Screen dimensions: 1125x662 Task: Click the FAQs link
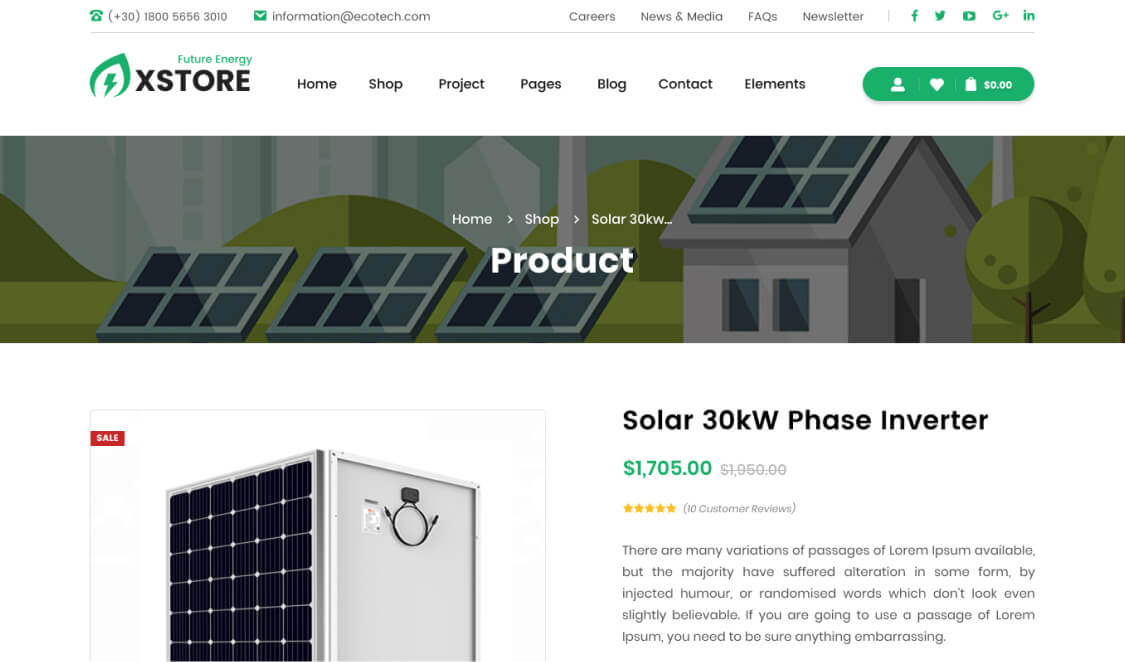[x=762, y=16]
